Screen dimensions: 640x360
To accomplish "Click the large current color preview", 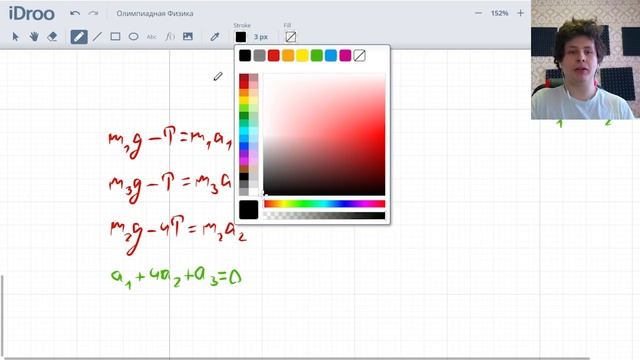I will 249,210.
